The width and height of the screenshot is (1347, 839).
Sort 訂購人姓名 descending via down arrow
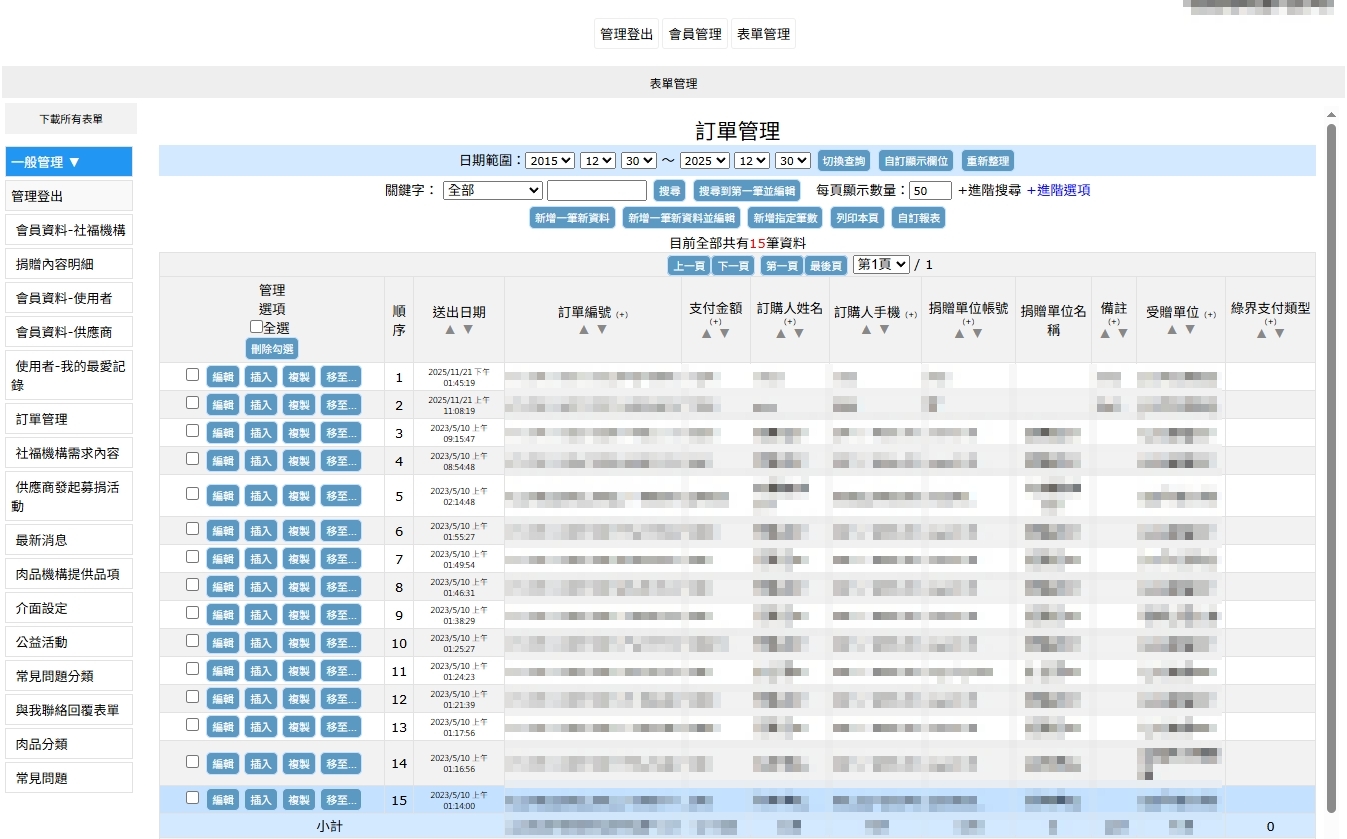(798, 334)
